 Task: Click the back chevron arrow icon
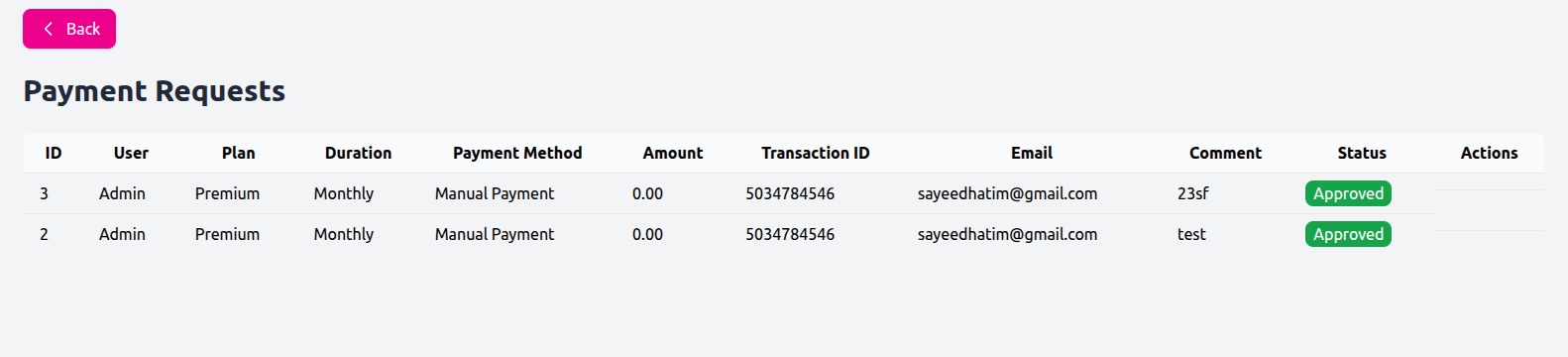(x=48, y=29)
